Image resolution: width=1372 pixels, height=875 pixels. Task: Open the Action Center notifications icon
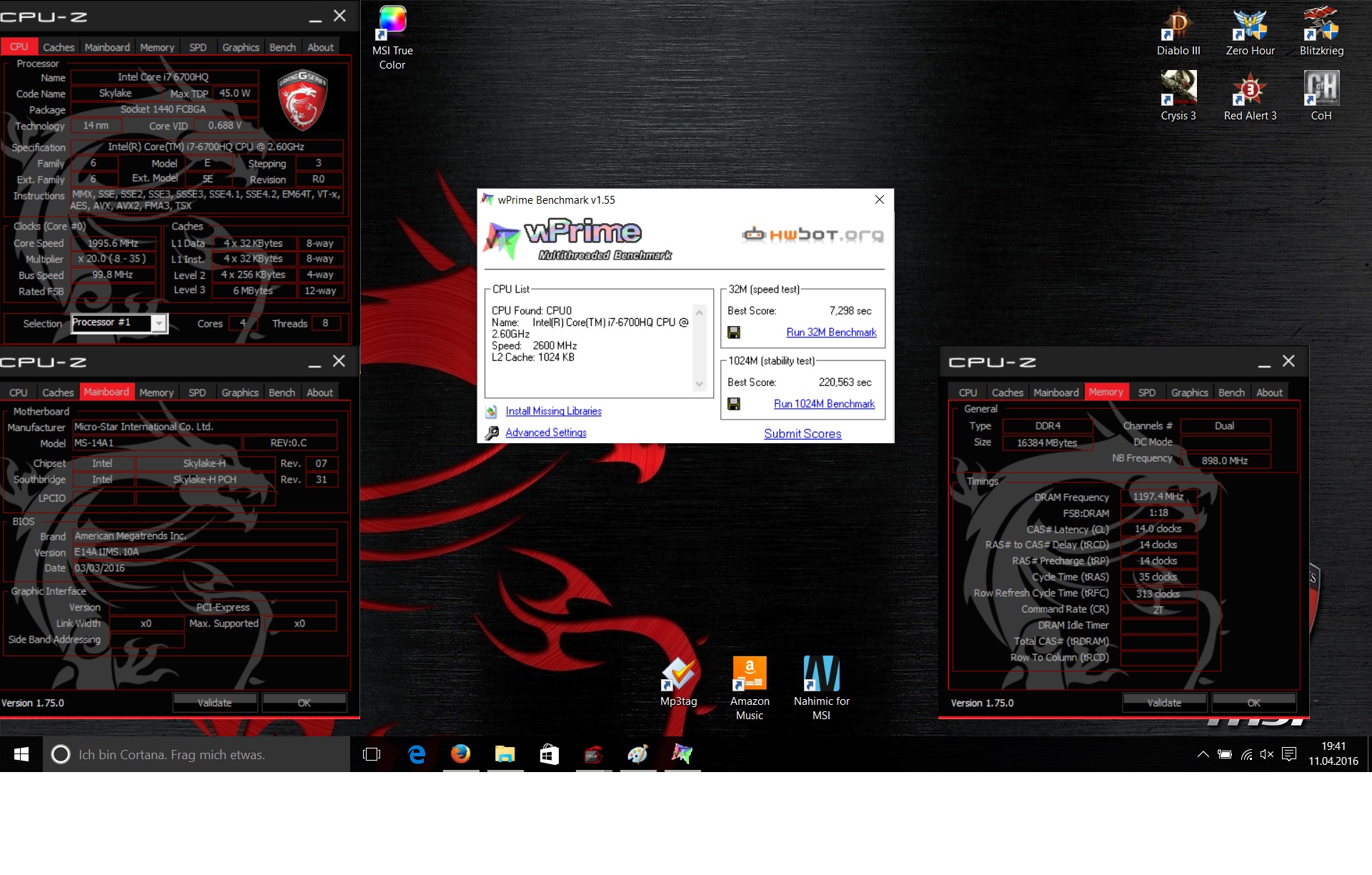(1289, 754)
